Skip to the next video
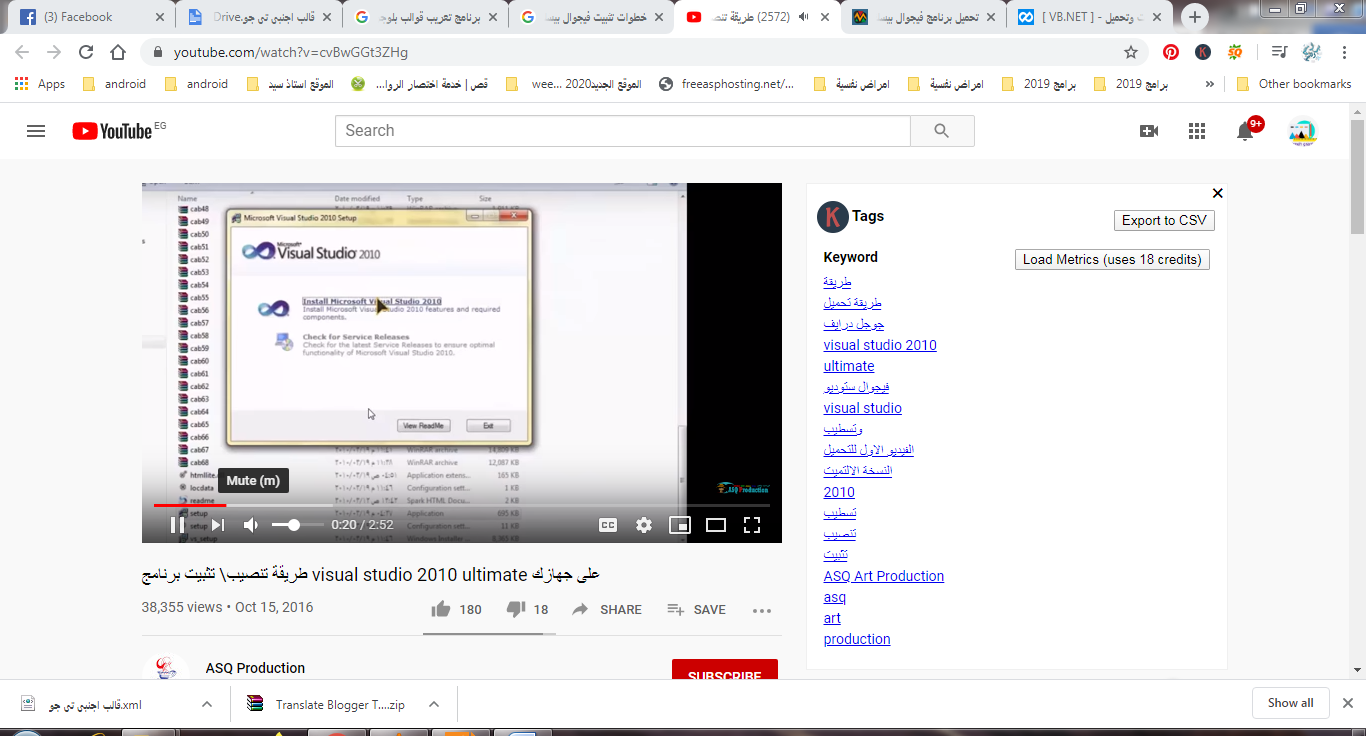Viewport: 1366px width, 736px height. pyautogui.click(x=217, y=525)
